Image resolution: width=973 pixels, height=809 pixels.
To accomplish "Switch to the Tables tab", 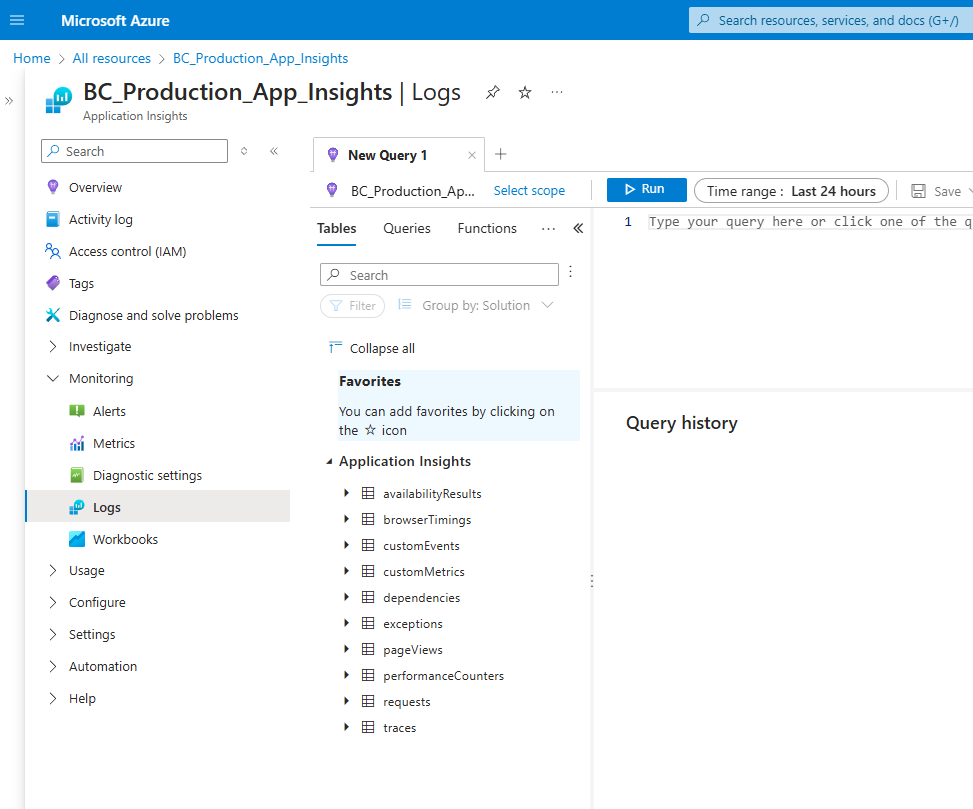I will click(x=336, y=228).
